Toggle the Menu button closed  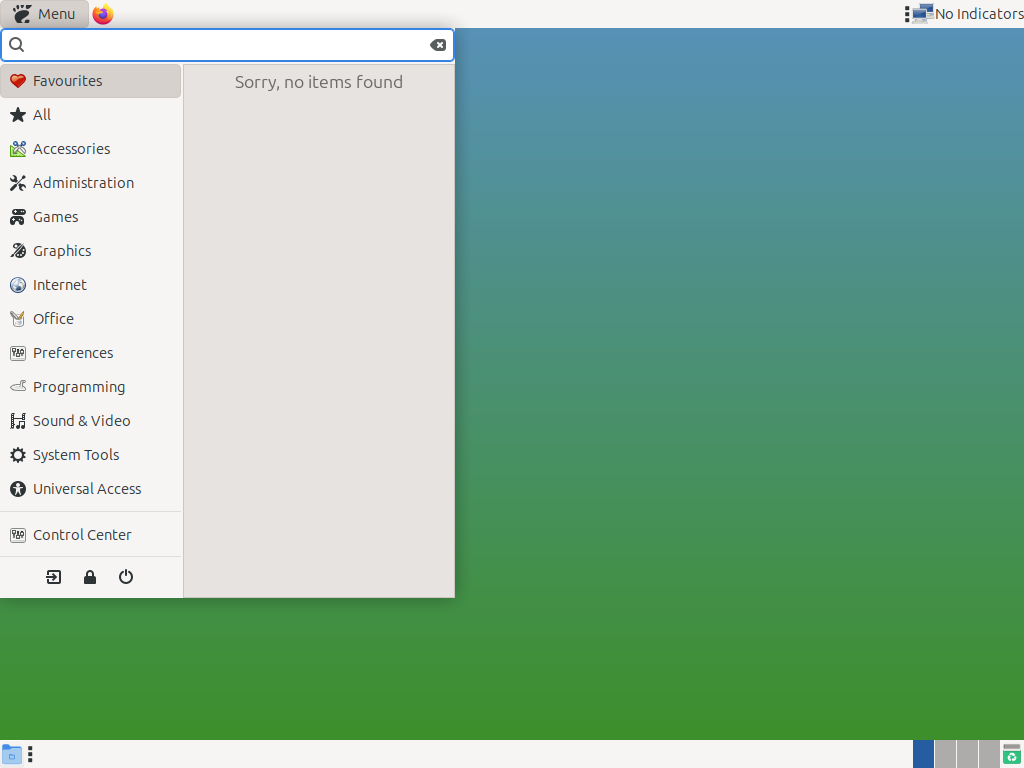[x=45, y=14]
